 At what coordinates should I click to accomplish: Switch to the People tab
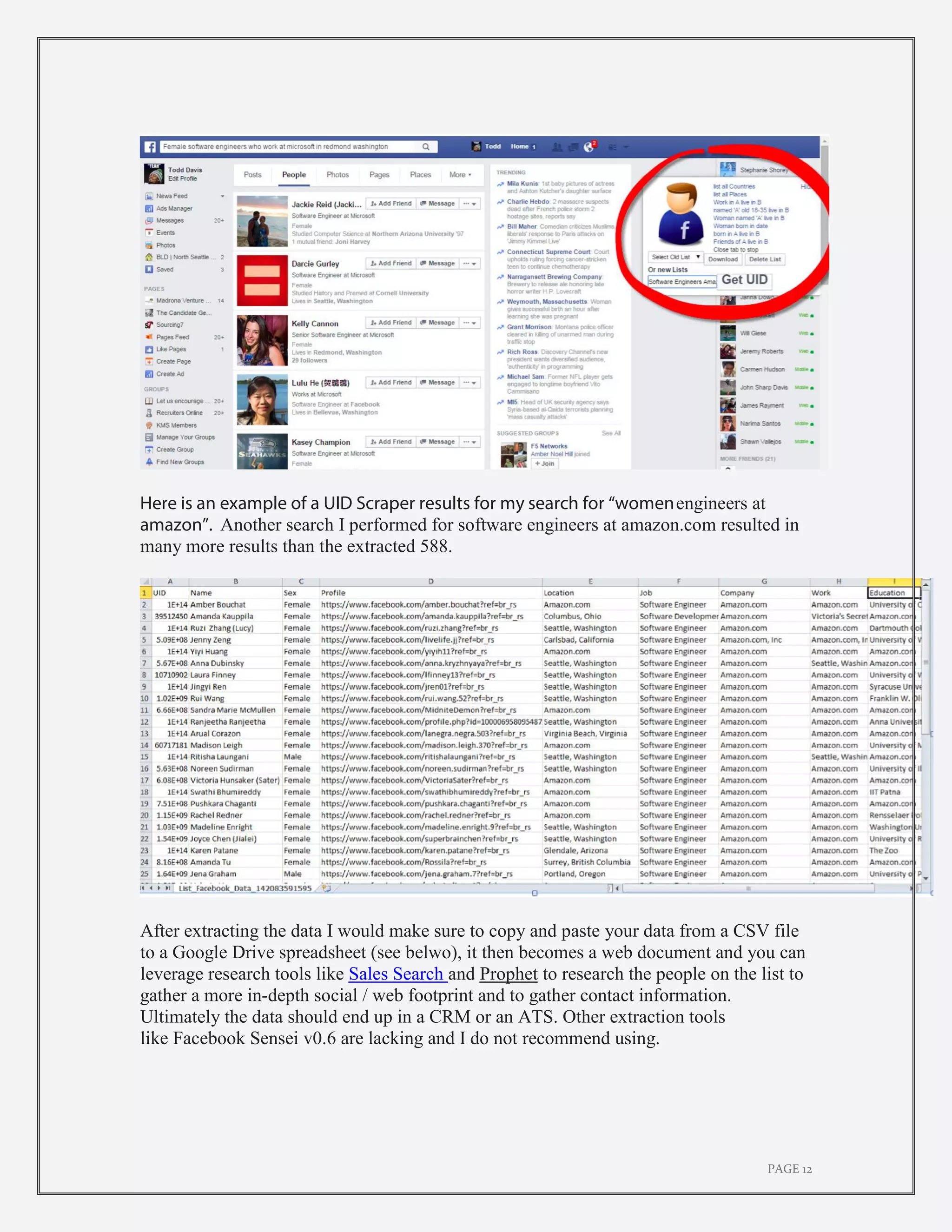point(294,175)
